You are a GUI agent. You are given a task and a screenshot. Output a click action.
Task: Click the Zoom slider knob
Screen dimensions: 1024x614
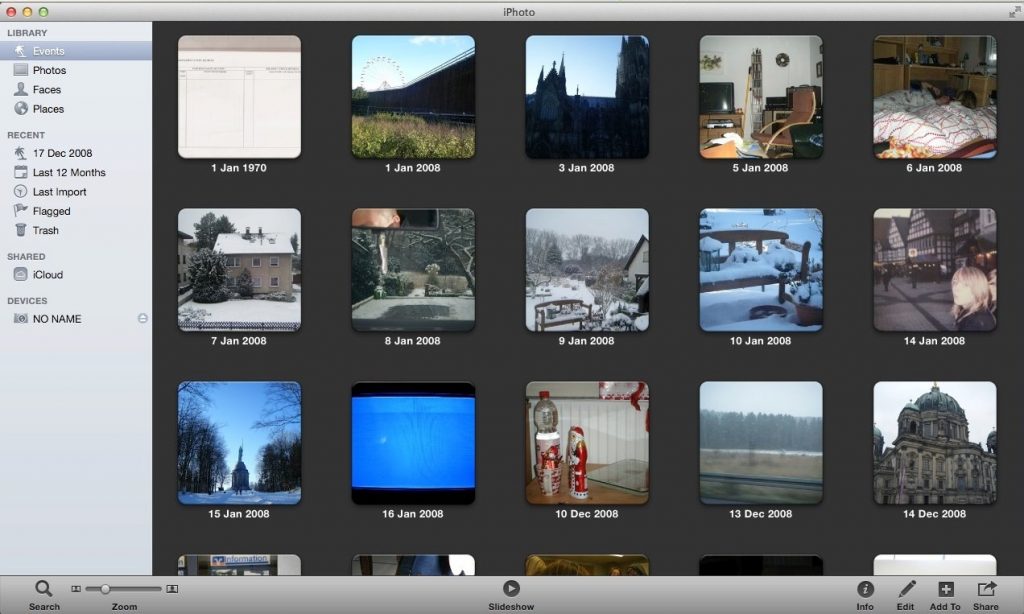[x=104, y=589]
